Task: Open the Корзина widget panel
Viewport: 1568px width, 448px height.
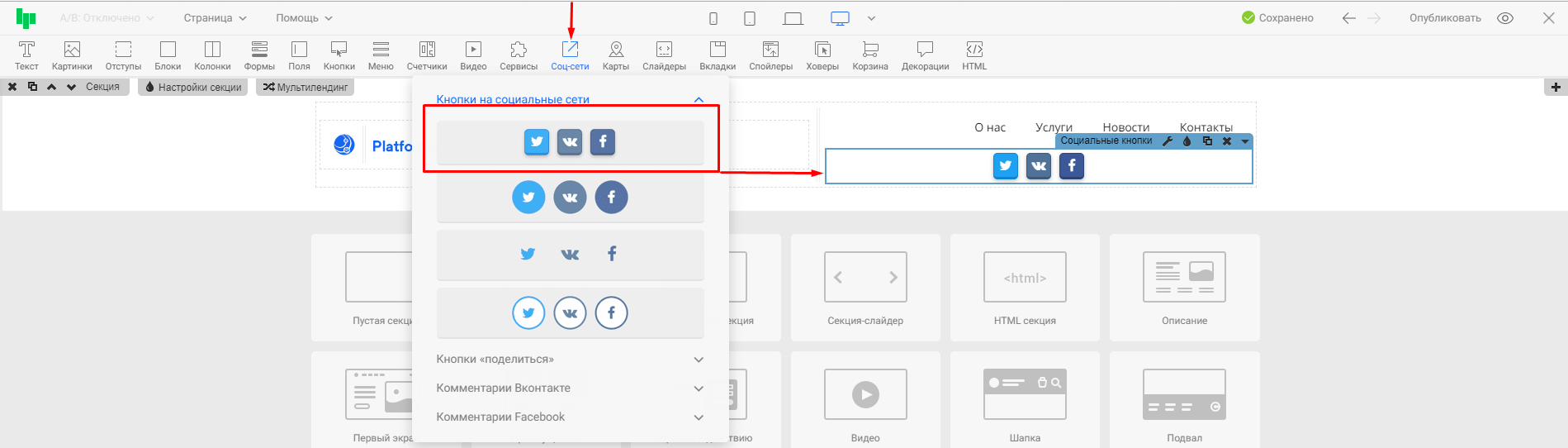Action: 870,55
